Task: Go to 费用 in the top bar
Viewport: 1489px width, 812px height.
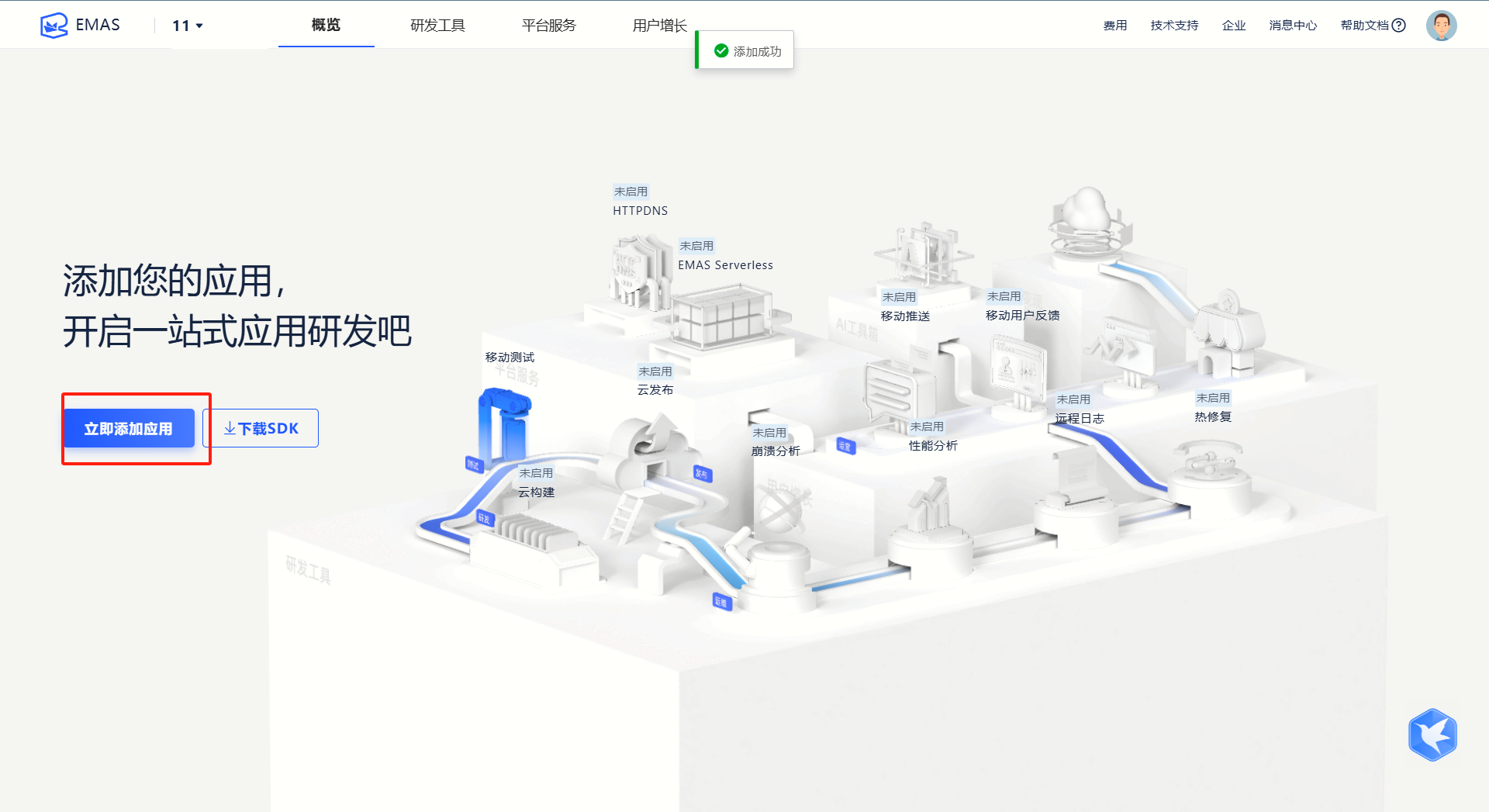Action: coord(1115,26)
